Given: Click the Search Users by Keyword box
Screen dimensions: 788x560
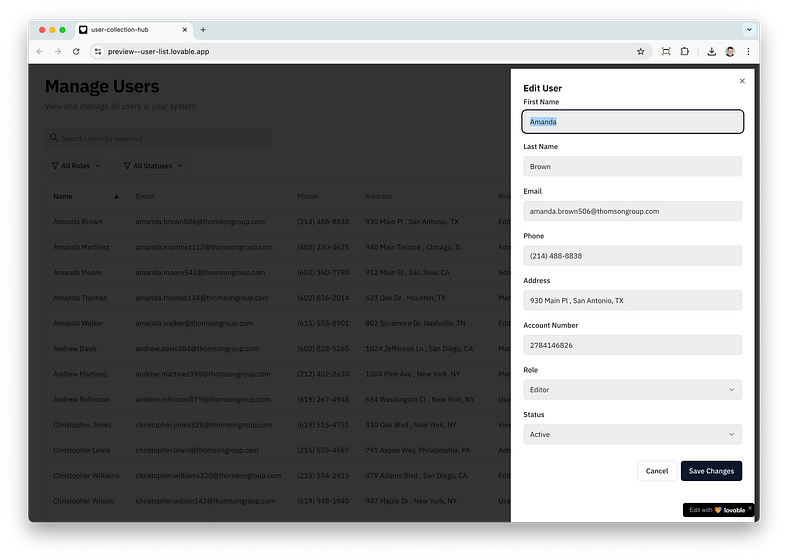Looking at the screenshot, I should [158, 138].
